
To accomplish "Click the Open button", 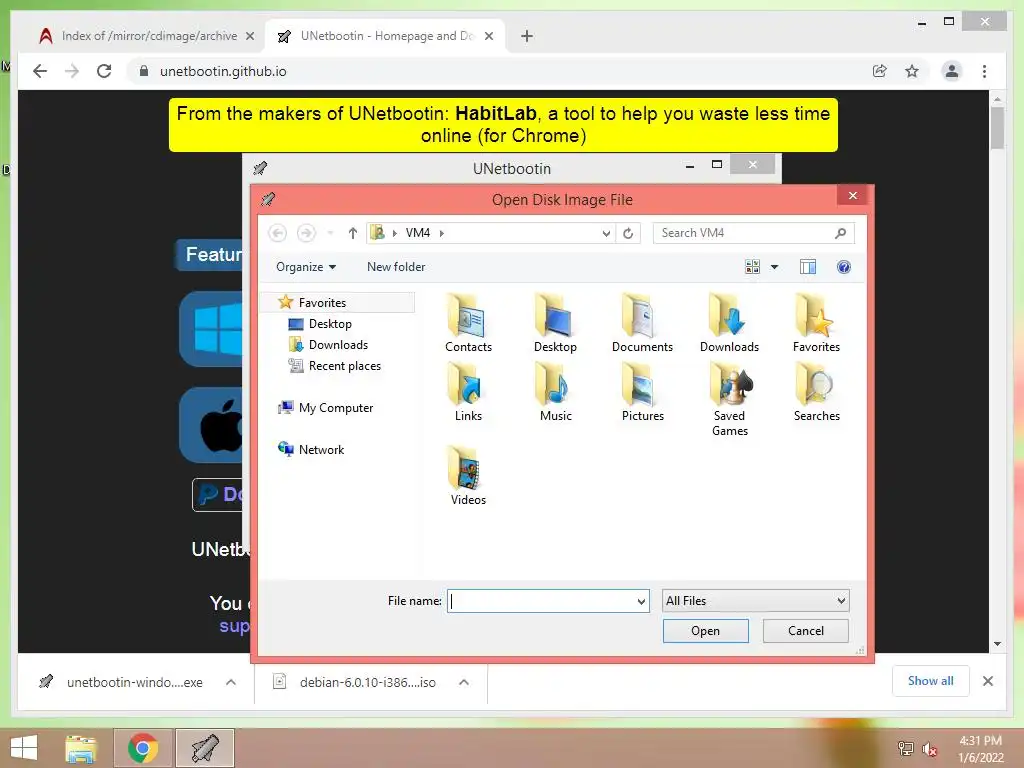I will pyautogui.click(x=705, y=631).
